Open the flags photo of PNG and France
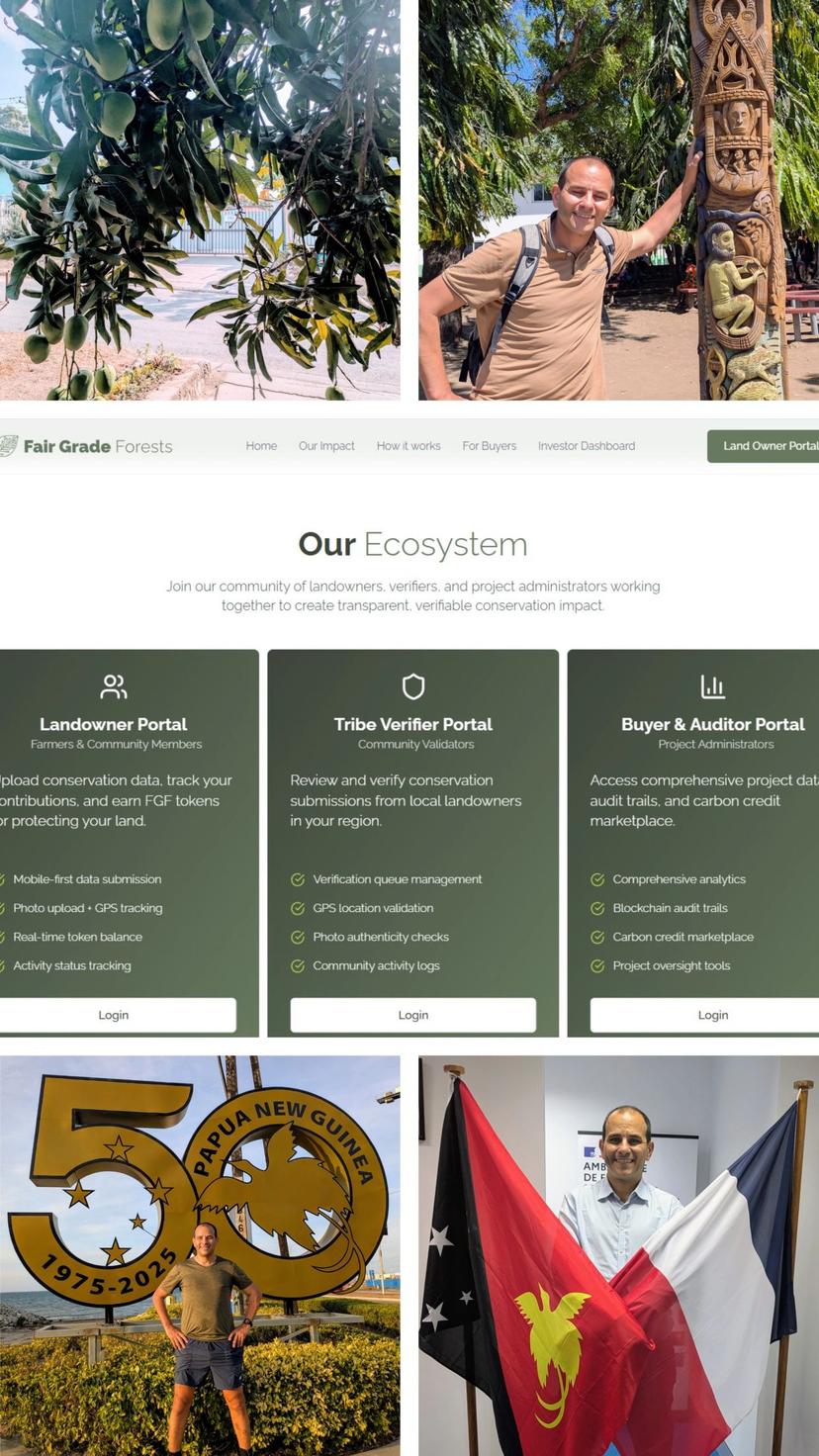Screen dimensions: 819x1456 coord(619,1255)
